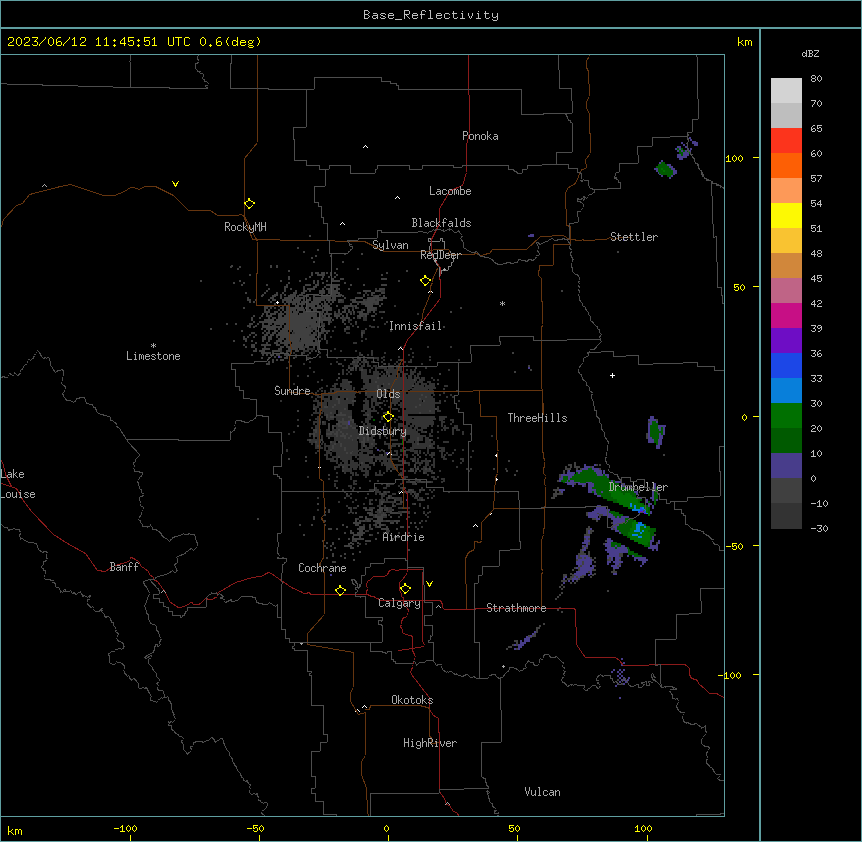
Task: Click the Ponoka label
Action: pyautogui.click(x=480, y=136)
